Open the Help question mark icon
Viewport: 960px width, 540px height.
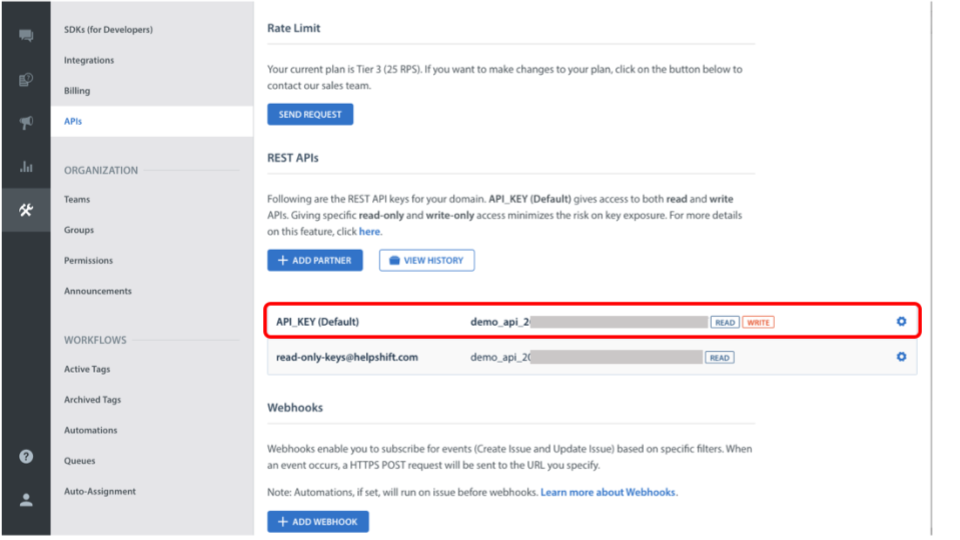point(26,456)
